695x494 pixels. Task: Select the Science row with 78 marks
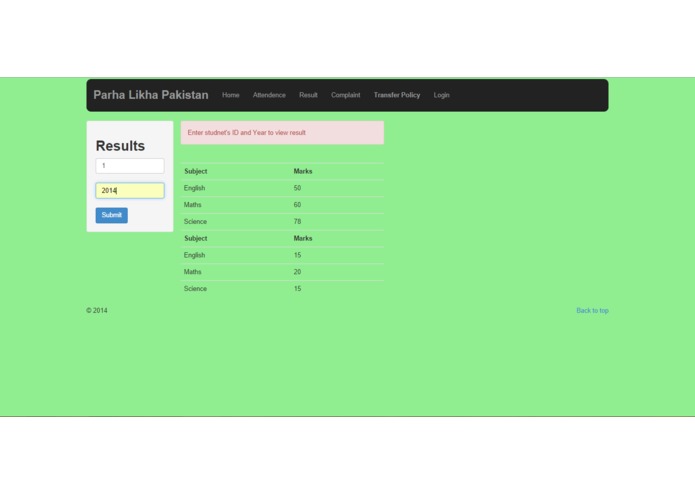[282, 222]
